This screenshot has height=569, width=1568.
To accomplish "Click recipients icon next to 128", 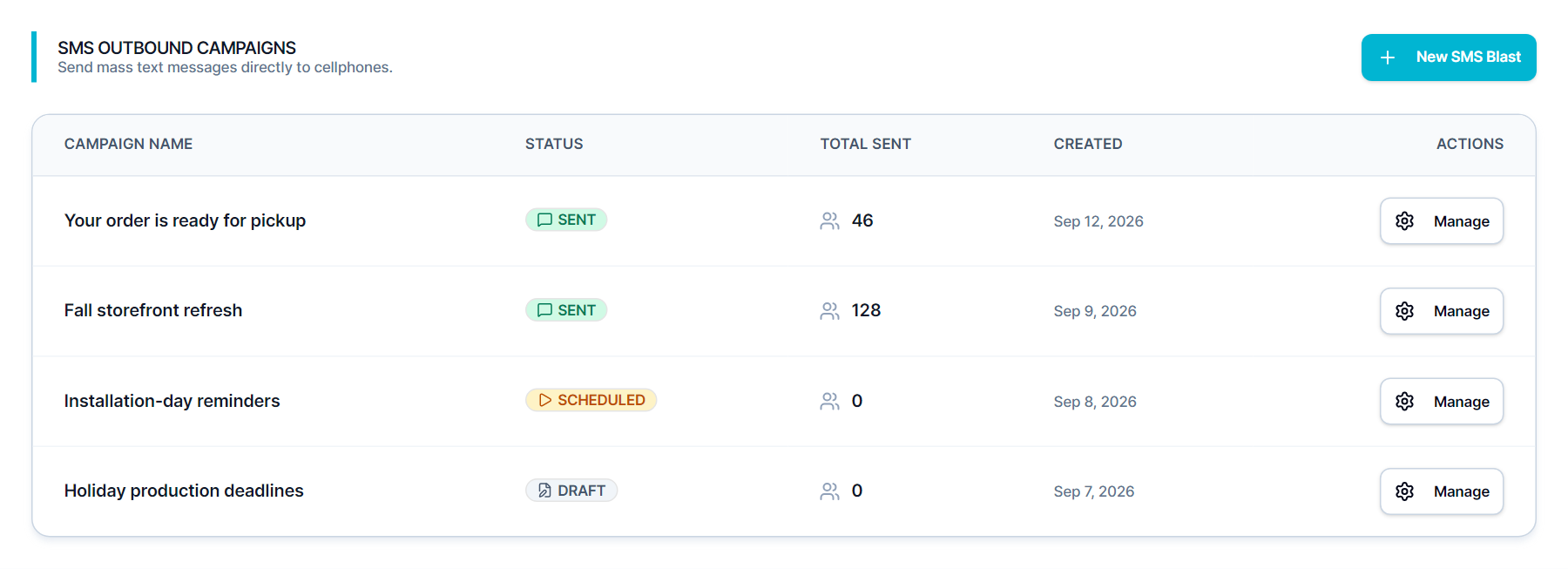I will (x=829, y=311).
